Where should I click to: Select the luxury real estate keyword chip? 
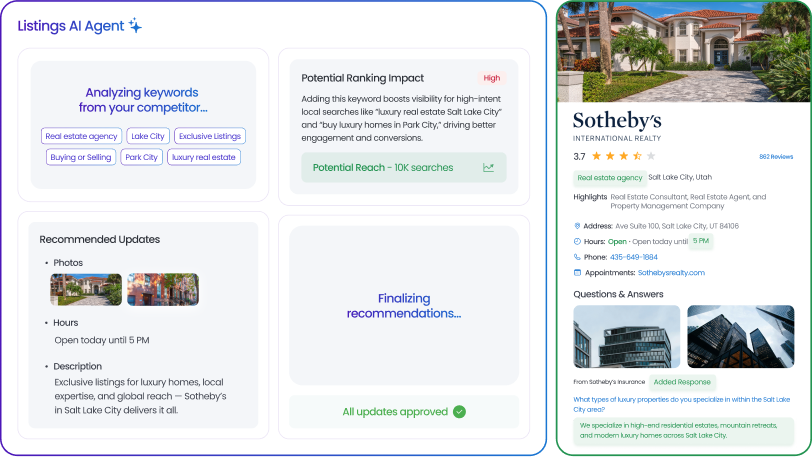click(204, 157)
